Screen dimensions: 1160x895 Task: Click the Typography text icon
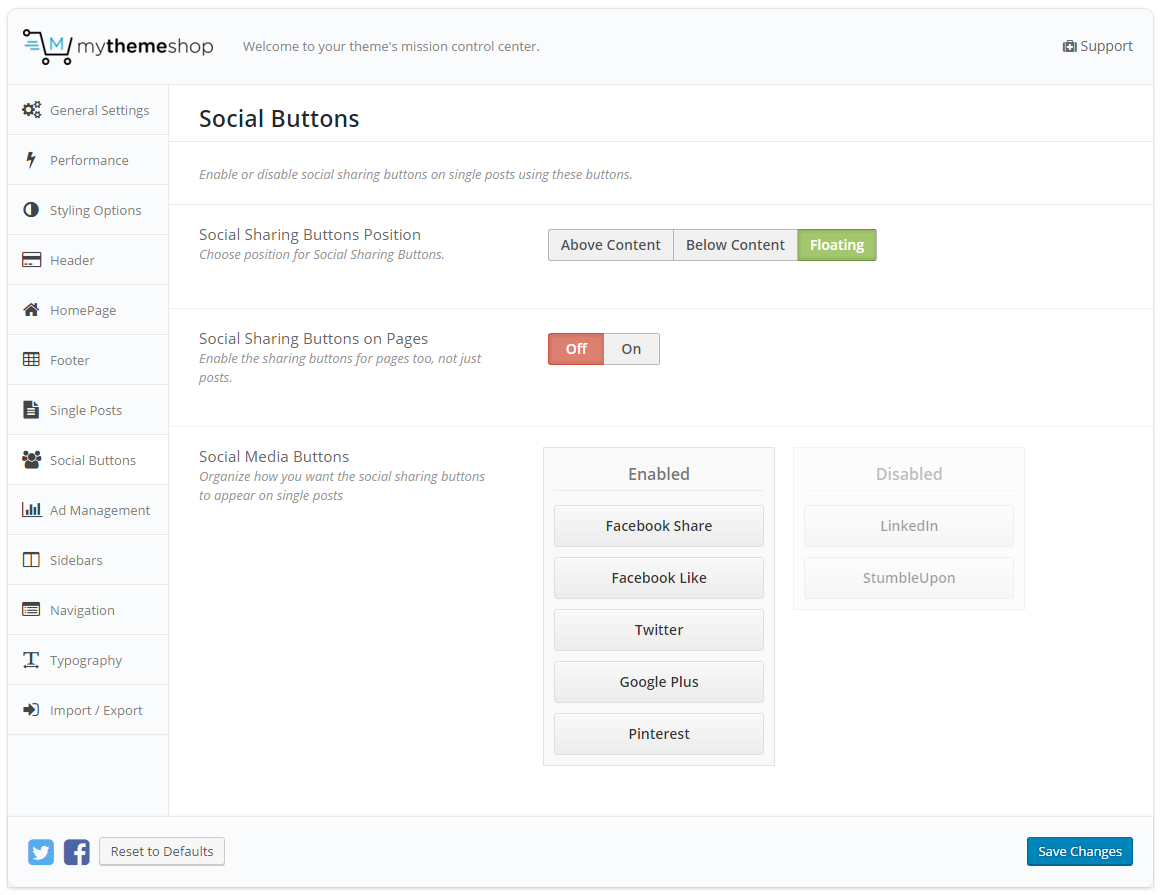31,660
